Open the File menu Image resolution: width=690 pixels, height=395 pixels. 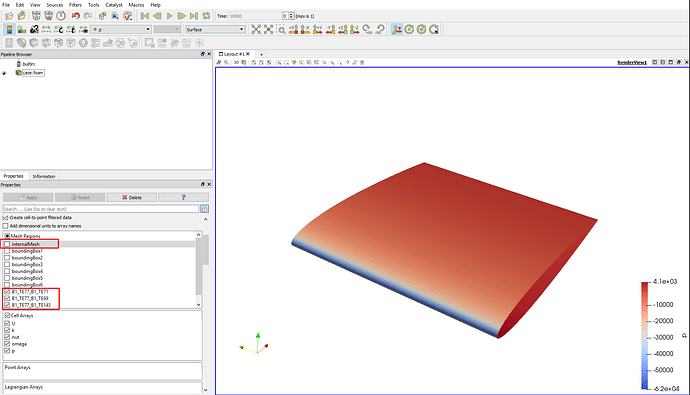(x=6, y=5)
